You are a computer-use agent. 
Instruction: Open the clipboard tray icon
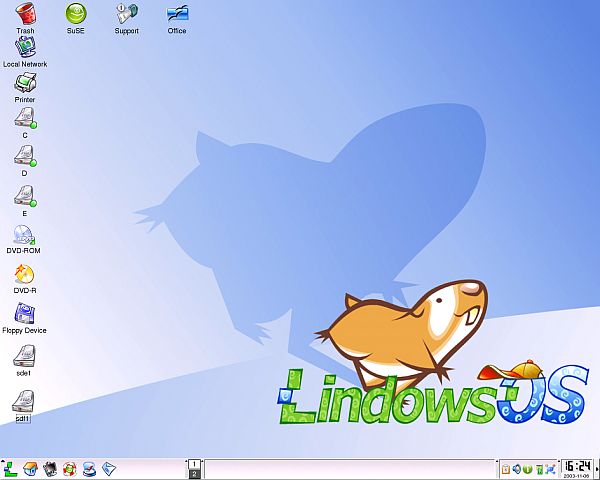click(x=505, y=469)
